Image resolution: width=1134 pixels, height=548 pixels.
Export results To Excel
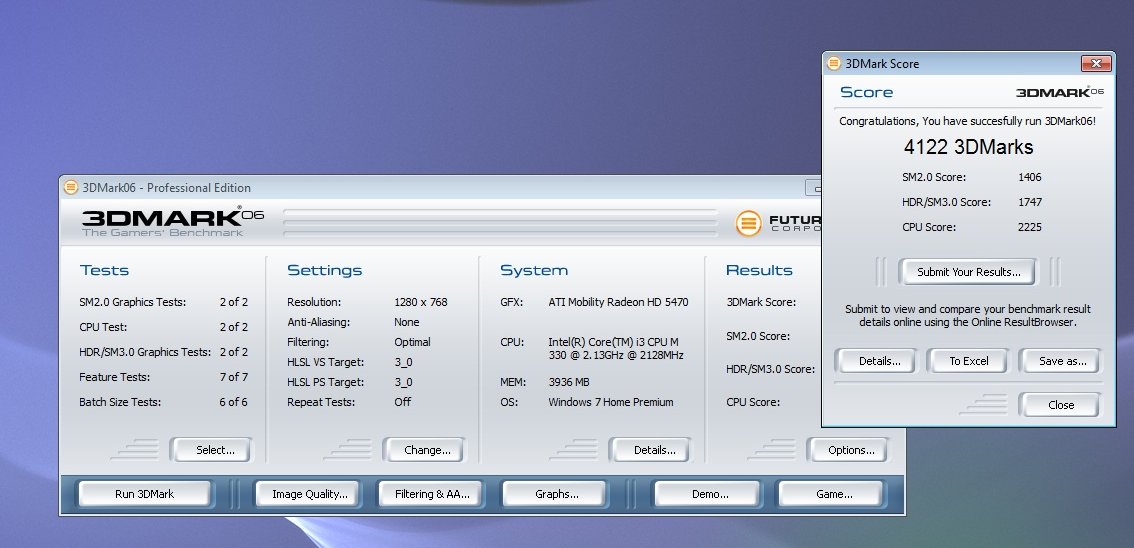tap(968, 361)
